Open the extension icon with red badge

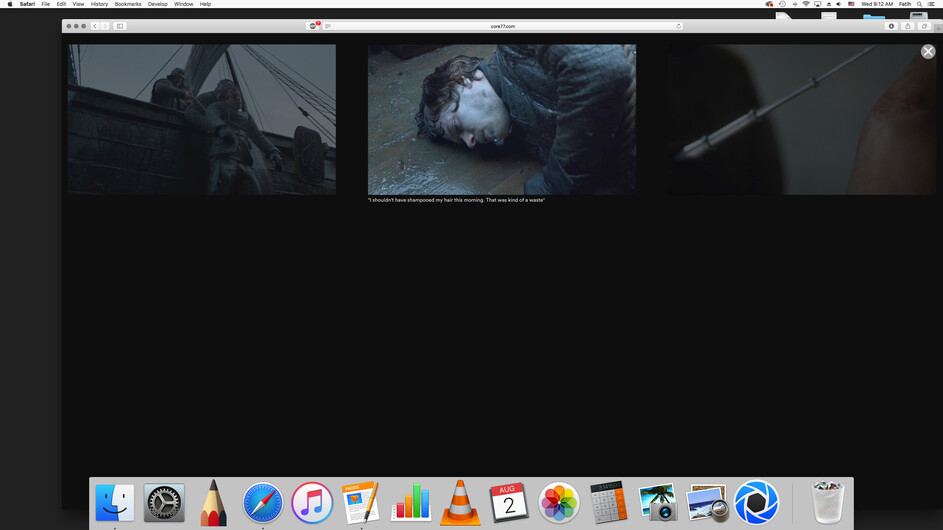coord(313,26)
